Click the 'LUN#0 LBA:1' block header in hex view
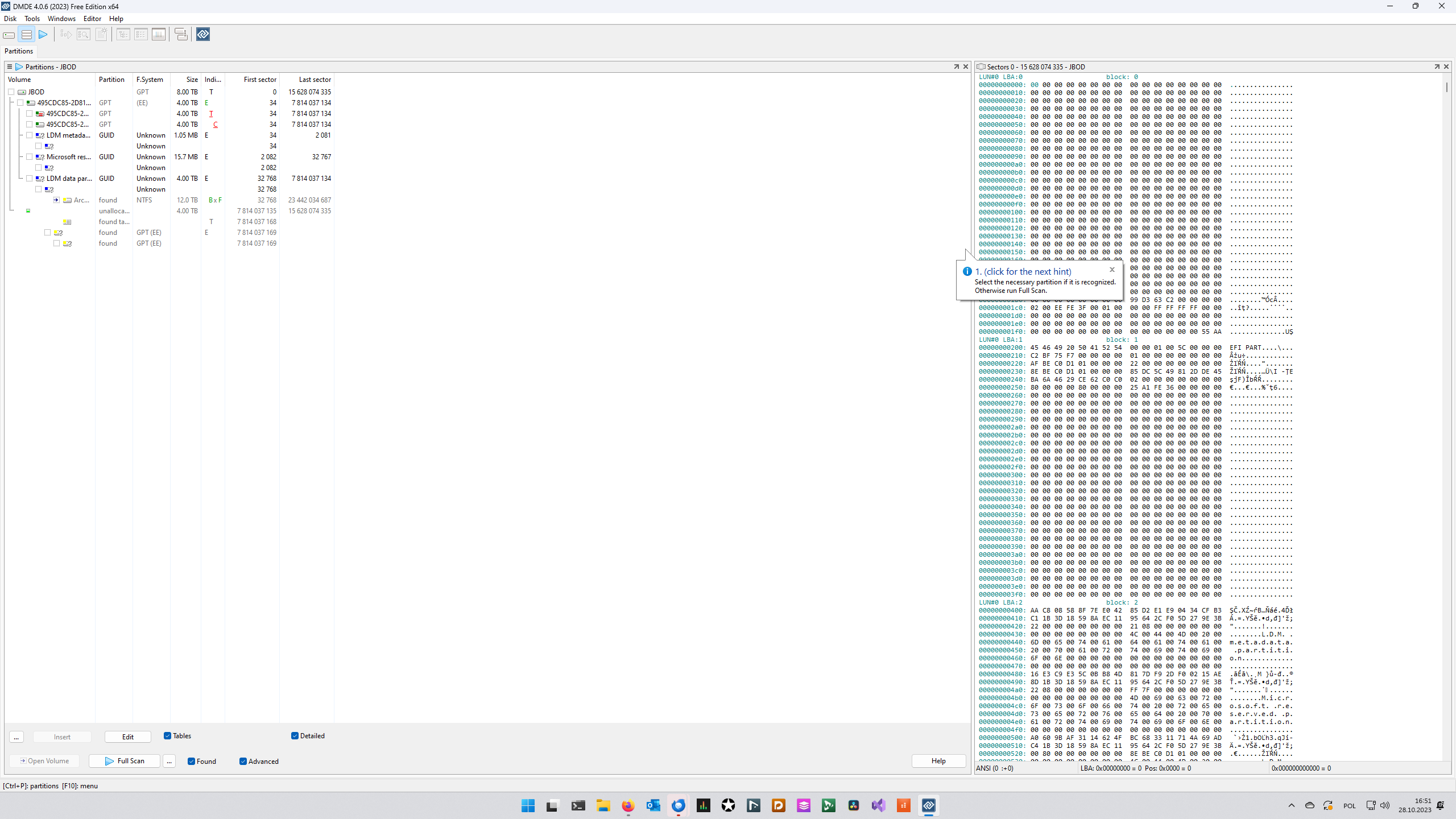The width and height of the screenshot is (1456, 819). [x=1000, y=340]
